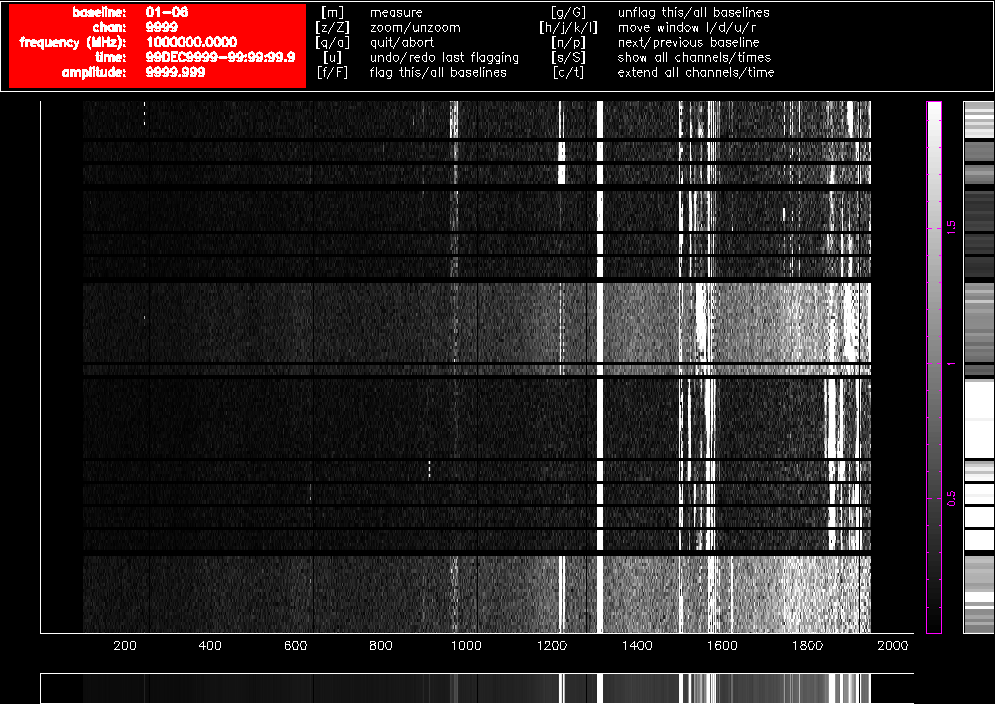Viewport: 995px width, 704px height.
Task: Choose undo/redo last flagging
Action: click(444, 58)
